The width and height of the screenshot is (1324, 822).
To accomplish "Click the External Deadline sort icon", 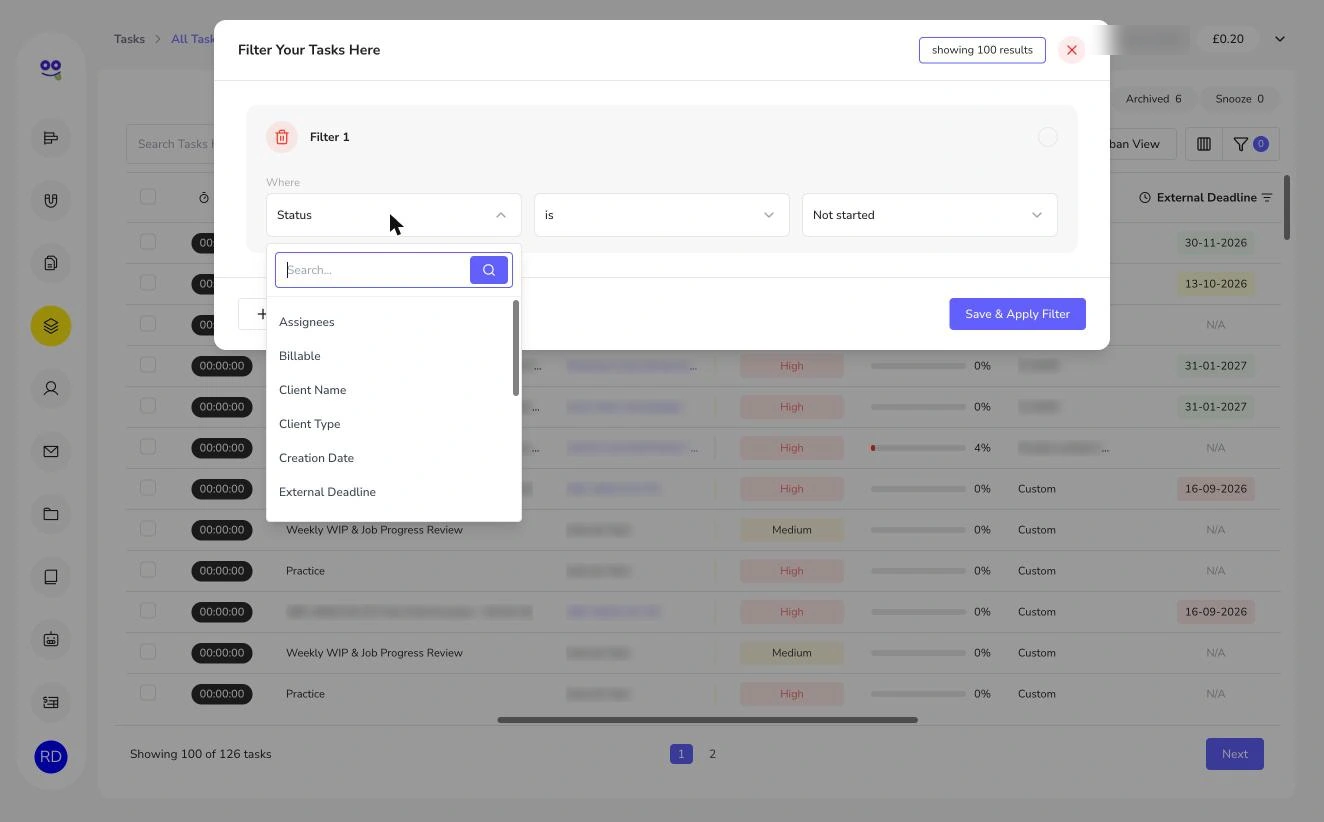I will tap(1267, 198).
